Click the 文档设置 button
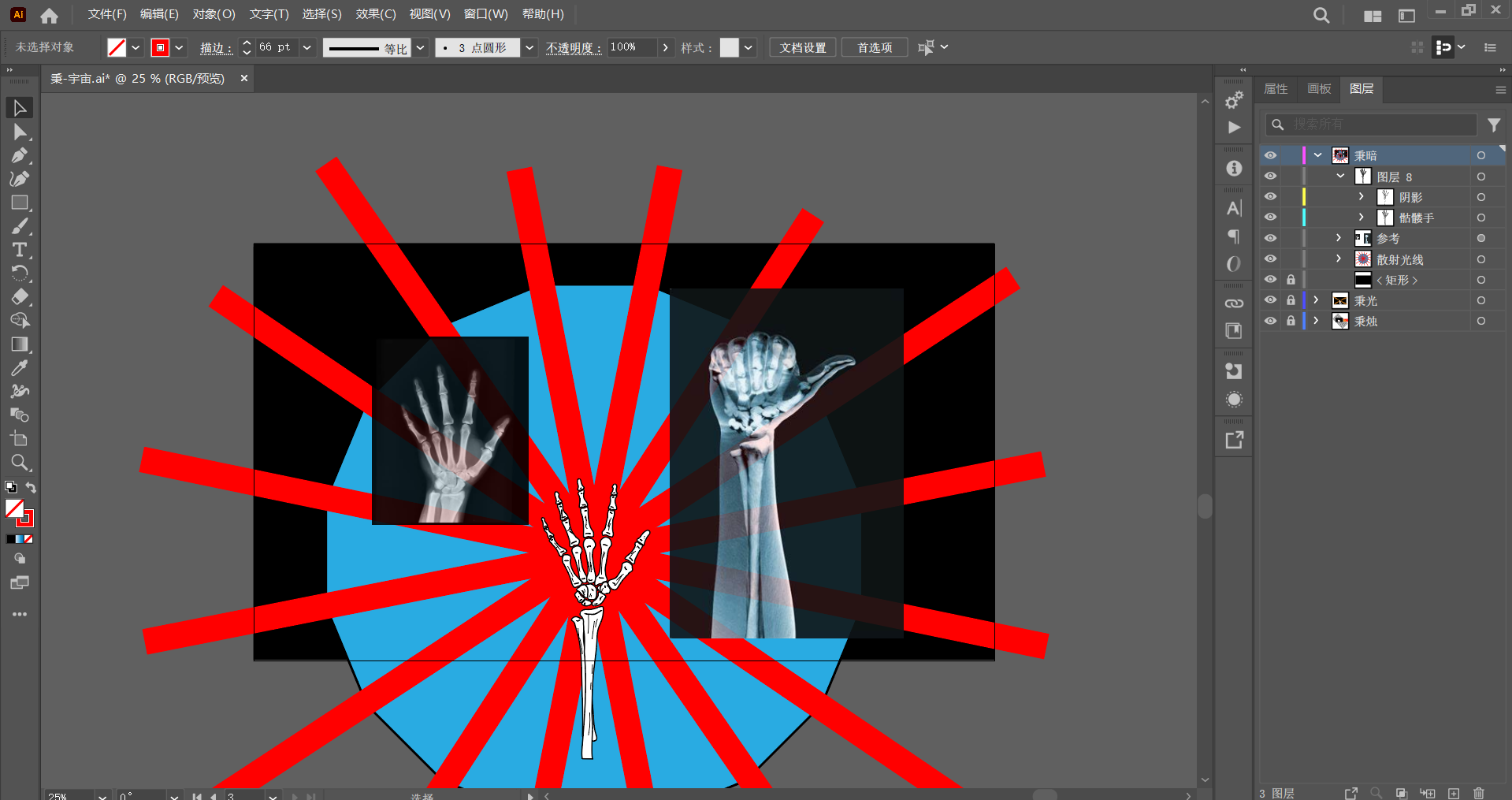The image size is (1512, 800). [x=802, y=47]
